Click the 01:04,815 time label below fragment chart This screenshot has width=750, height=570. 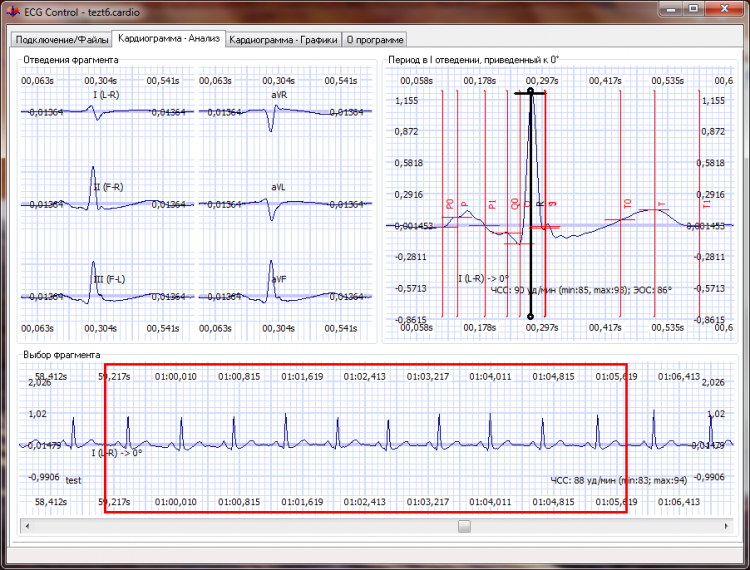tap(553, 502)
